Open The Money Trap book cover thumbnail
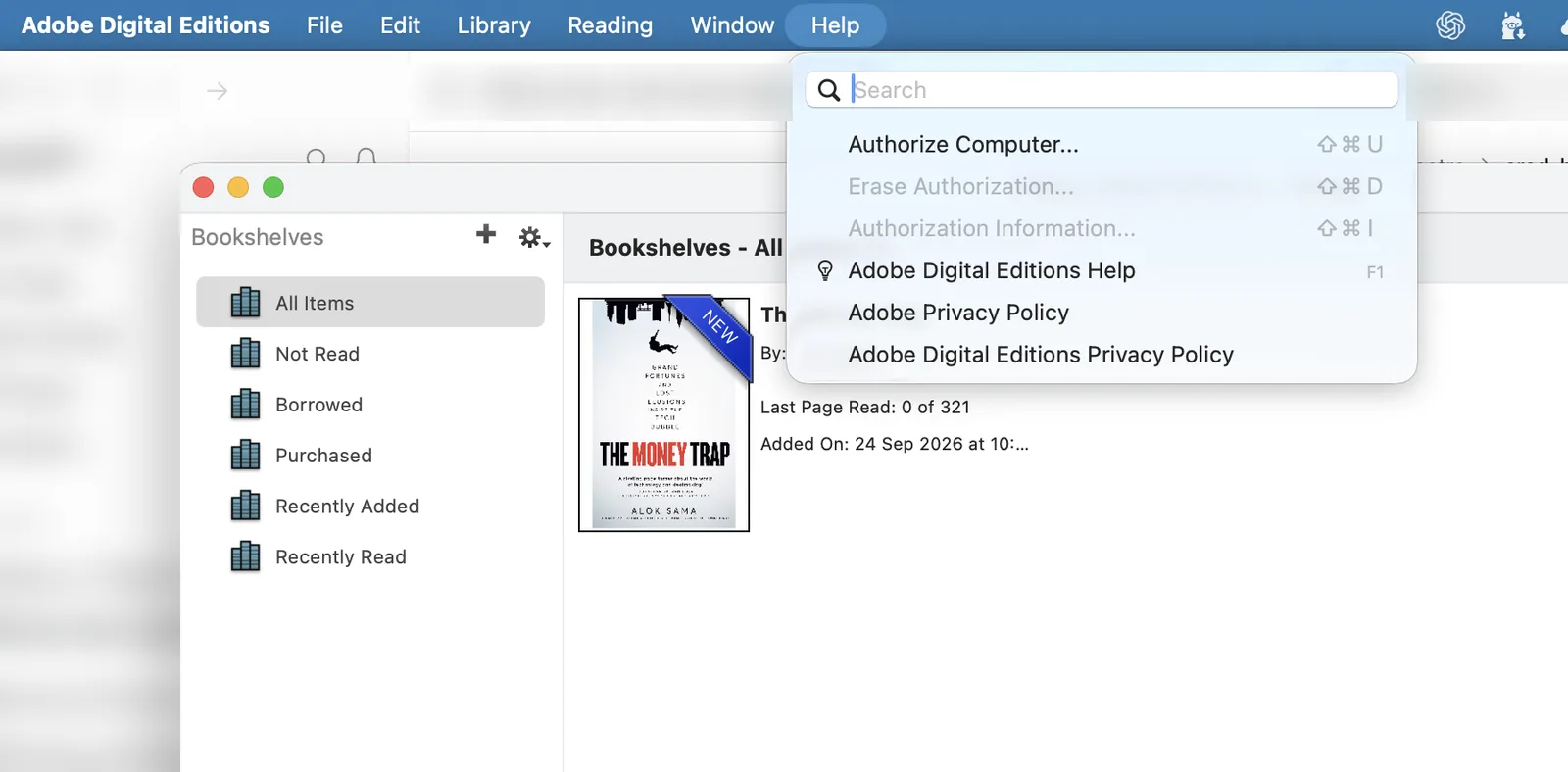 click(x=664, y=414)
